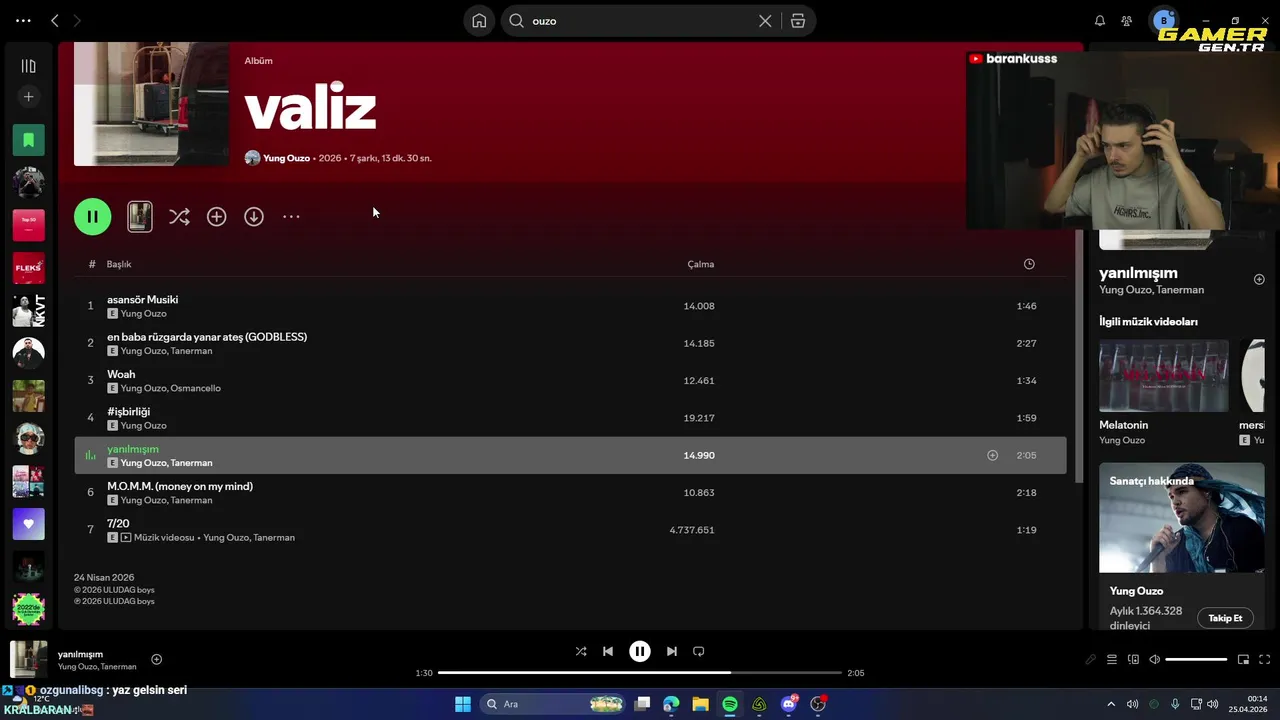
Task: Toggle album shuffle next to play button
Action: 179,216
